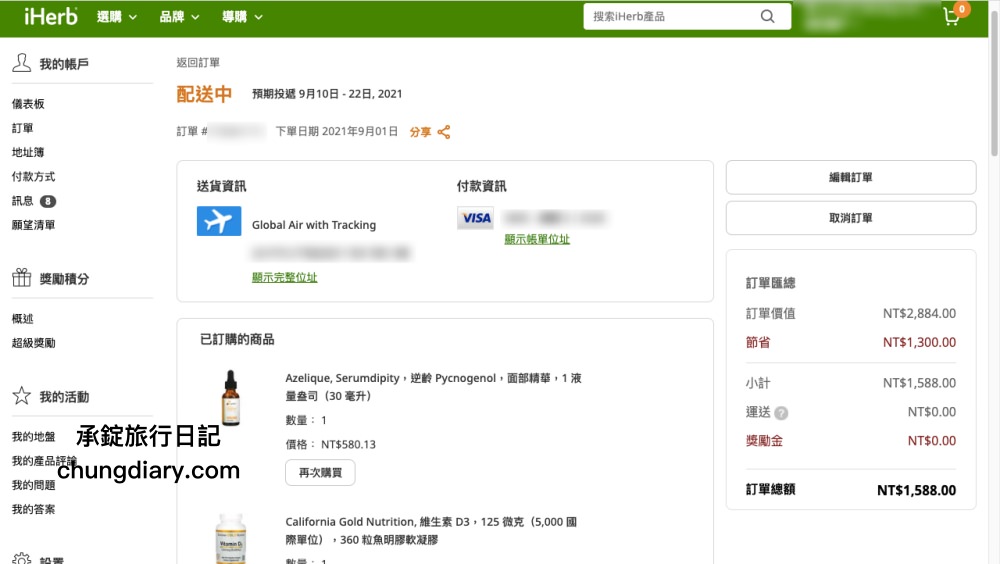Screen dimensions: 1000x564
Task: Click the Azelique serum product thumbnail
Action: [x=231, y=397]
